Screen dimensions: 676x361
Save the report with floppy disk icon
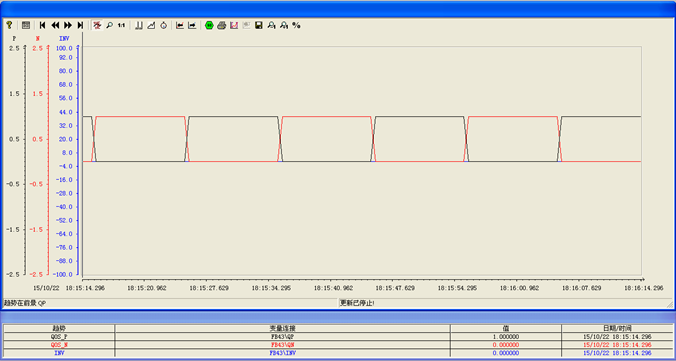(259, 25)
